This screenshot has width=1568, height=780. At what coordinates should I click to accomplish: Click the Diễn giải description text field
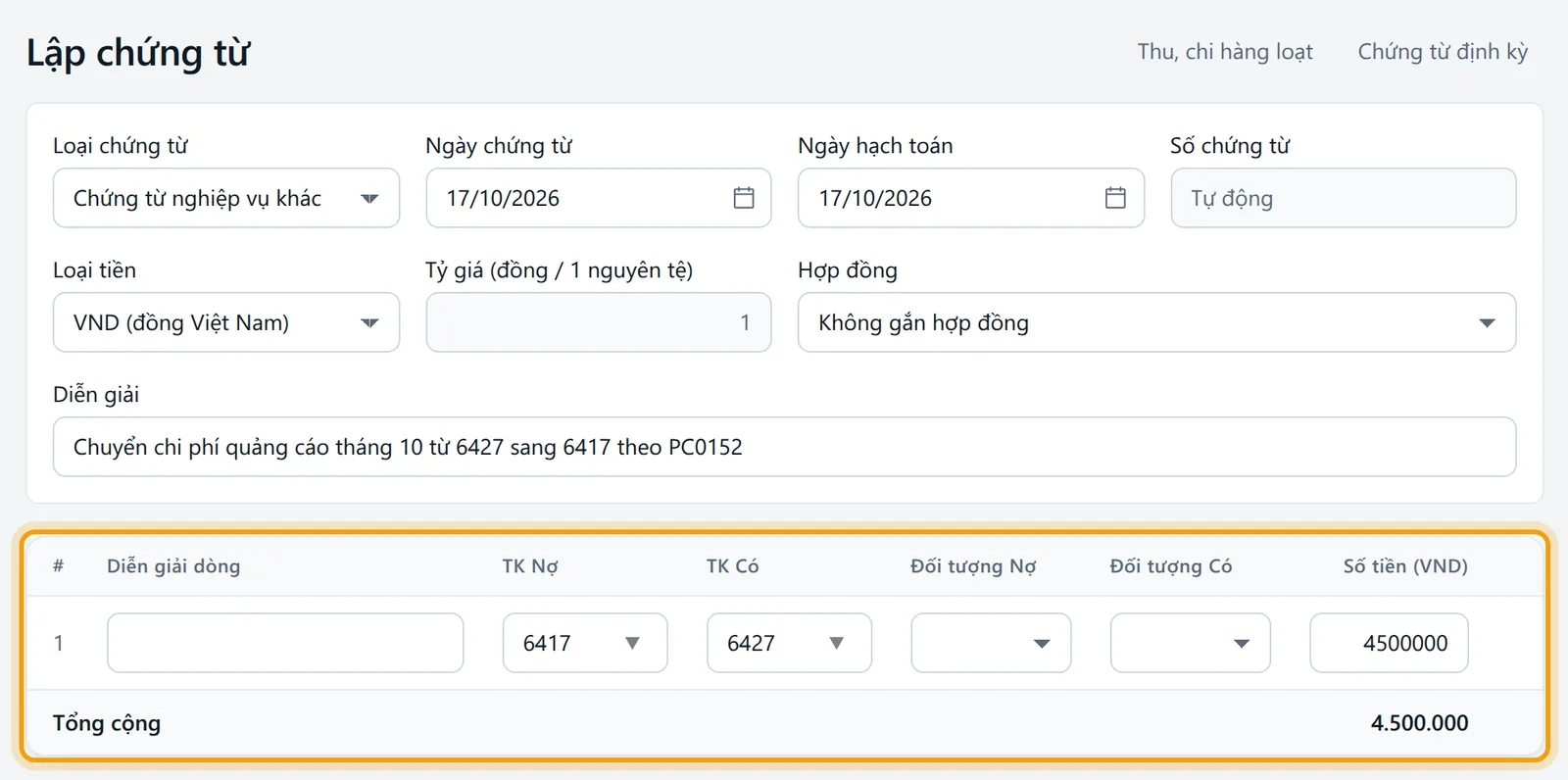[784, 447]
